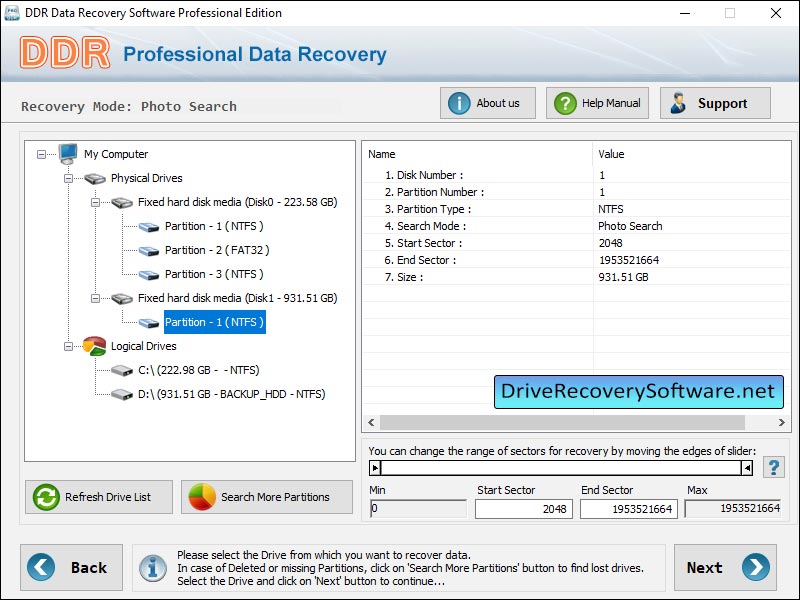The image size is (800, 600).
Task: Click the details table horizontal scrollbar
Action: [562, 422]
